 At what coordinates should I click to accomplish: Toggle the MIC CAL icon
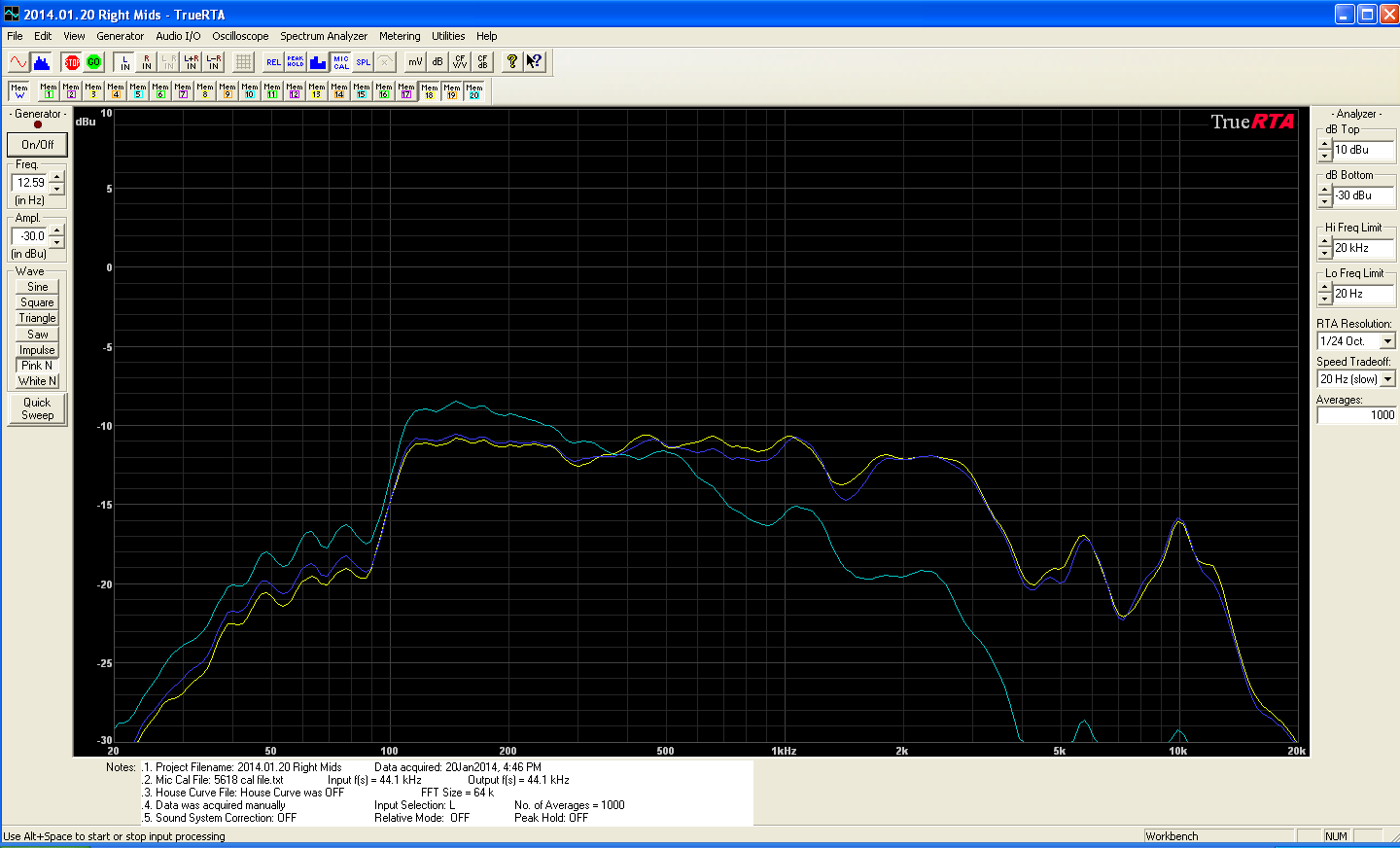coord(341,62)
